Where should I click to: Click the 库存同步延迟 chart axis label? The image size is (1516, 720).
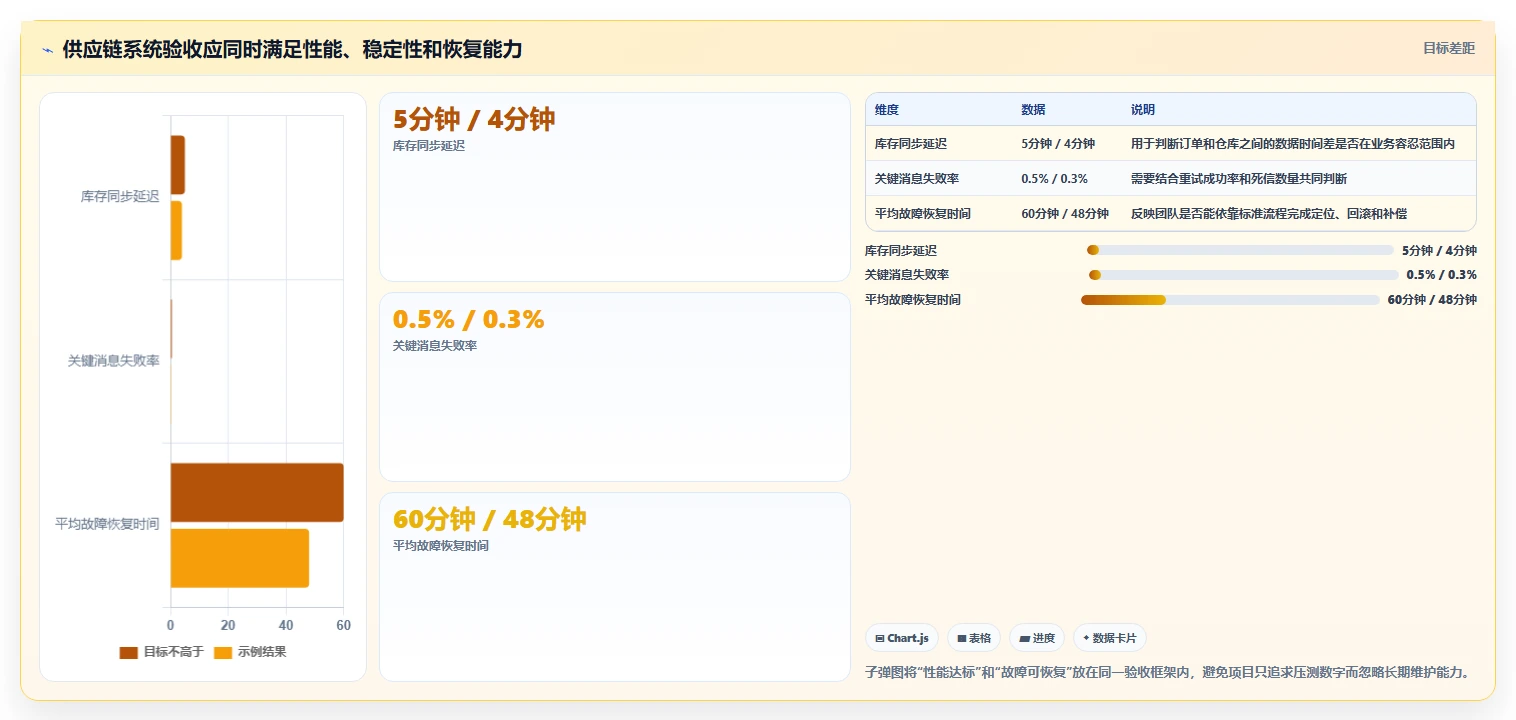120,197
